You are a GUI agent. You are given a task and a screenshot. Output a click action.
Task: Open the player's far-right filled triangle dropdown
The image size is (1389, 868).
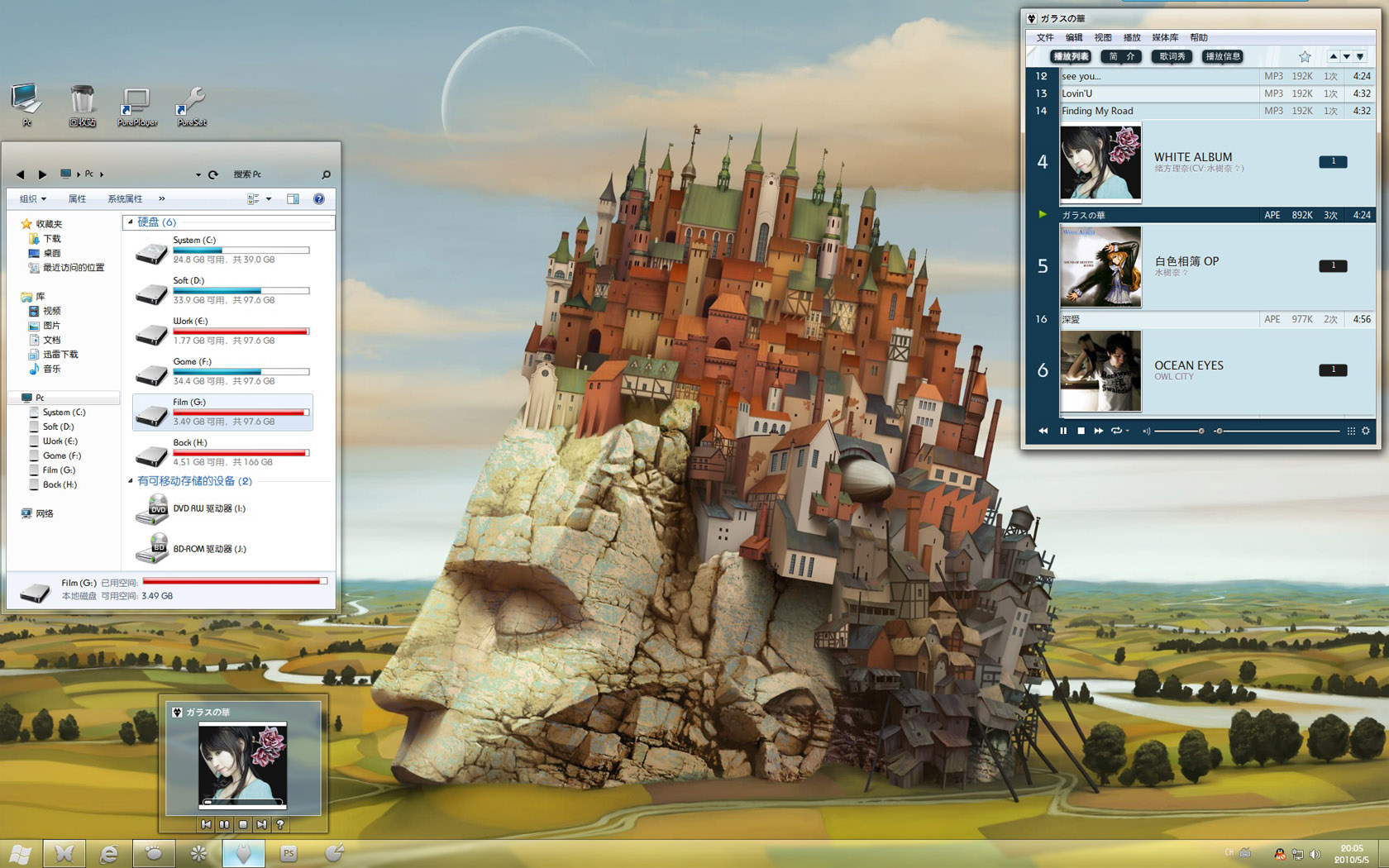(x=1360, y=56)
